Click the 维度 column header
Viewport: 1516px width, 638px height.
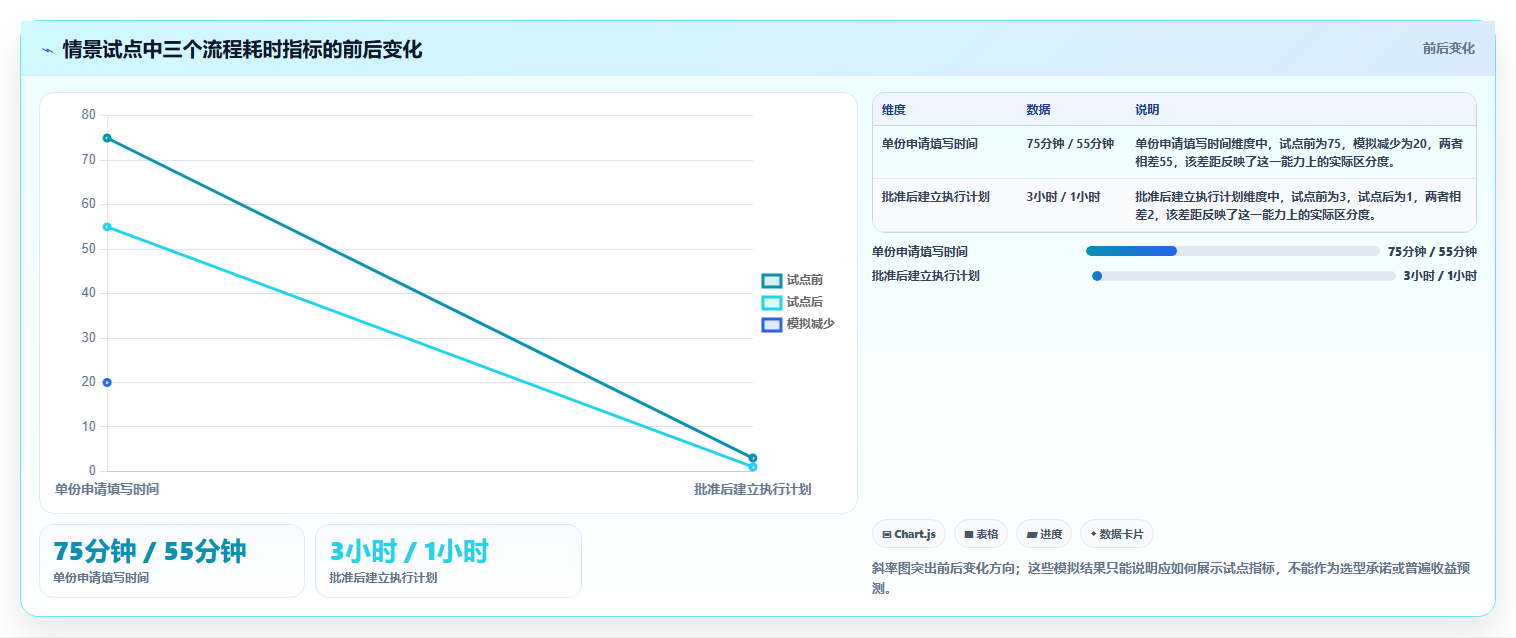coord(894,110)
